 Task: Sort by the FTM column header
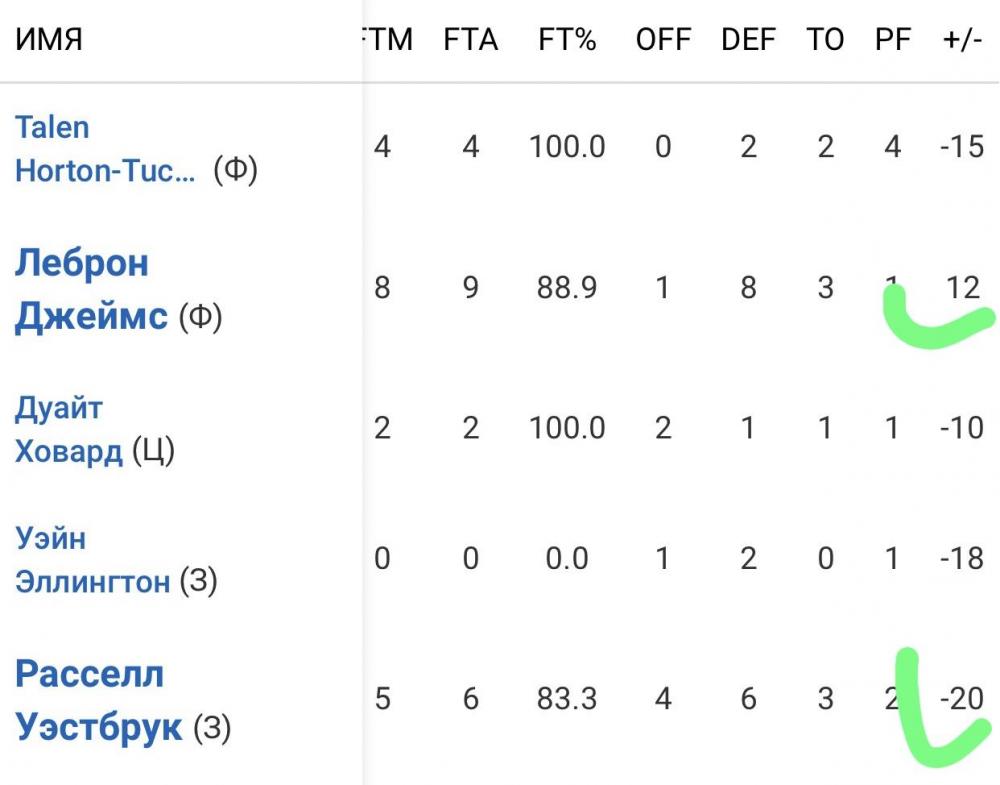click(x=388, y=40)
